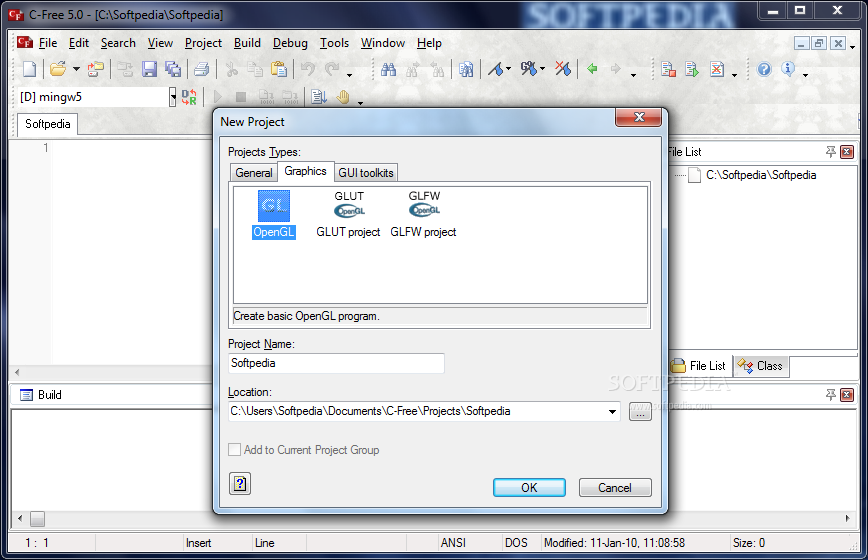
Task: Click the Clear Bookmarks red-X flag icon
Action: point(563,69)
